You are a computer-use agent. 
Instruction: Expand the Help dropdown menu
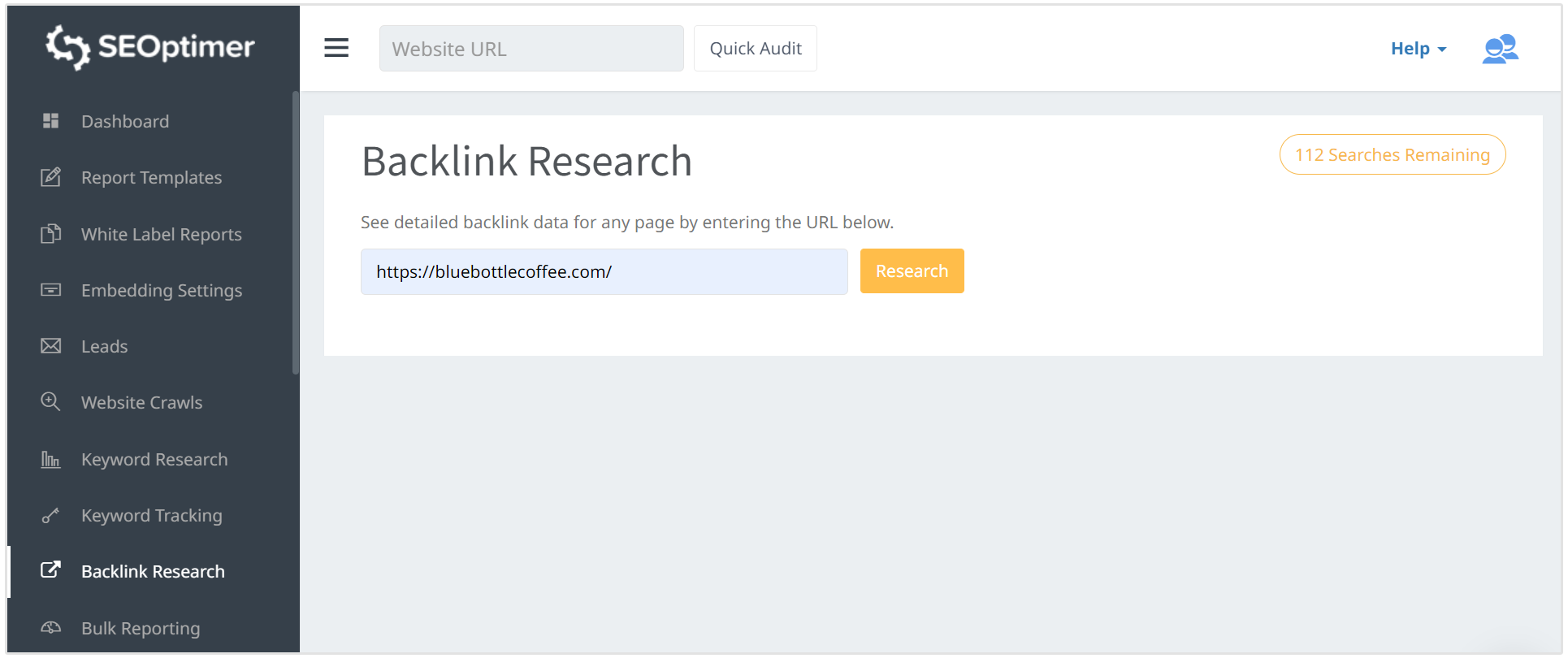[x=1418, y=49]
